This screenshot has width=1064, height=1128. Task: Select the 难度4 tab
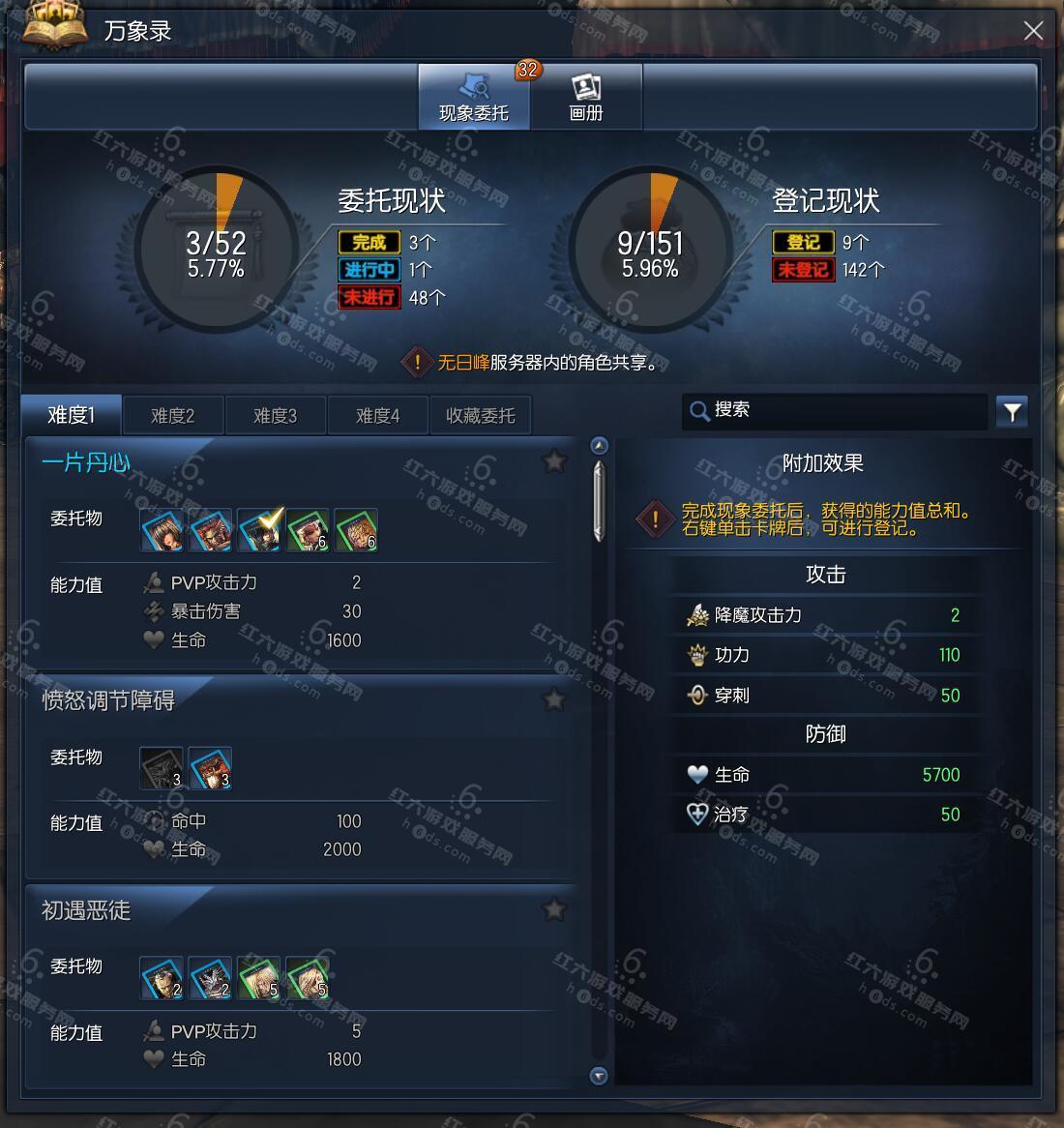tap(377, 416)
